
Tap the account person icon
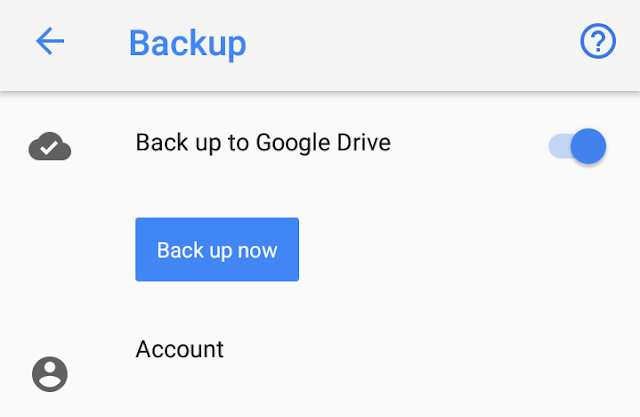tap(50, 374)
